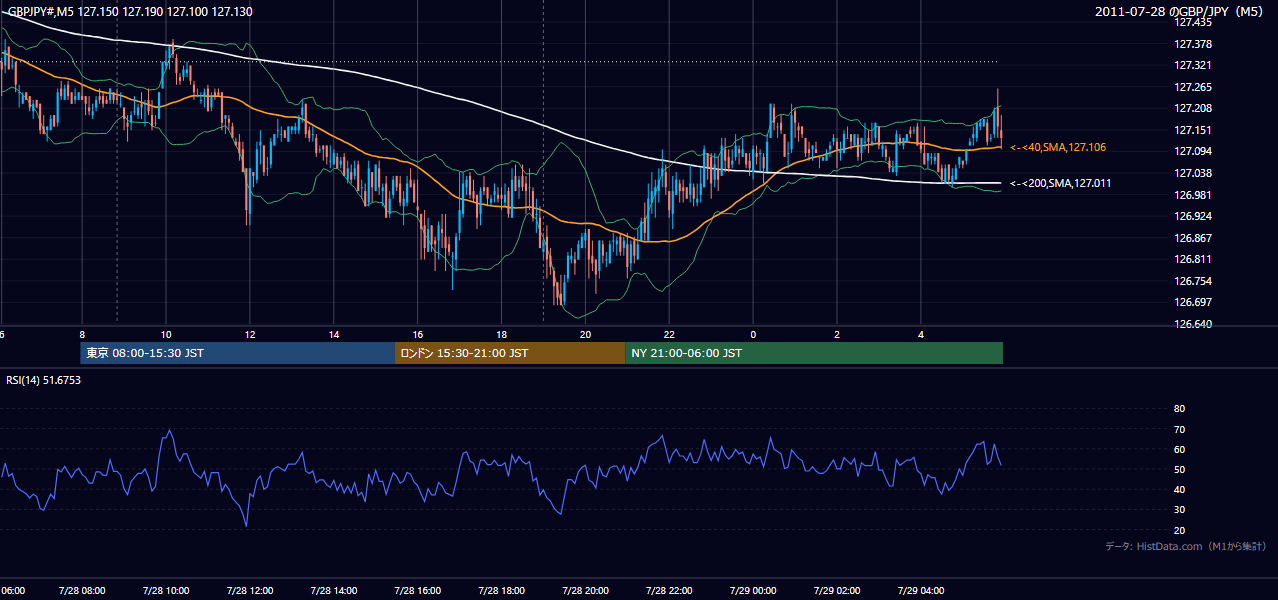This screenshot has width=1278, height=600.
Task: Open the データ: HistData.com source credit
Action: 1185,546
